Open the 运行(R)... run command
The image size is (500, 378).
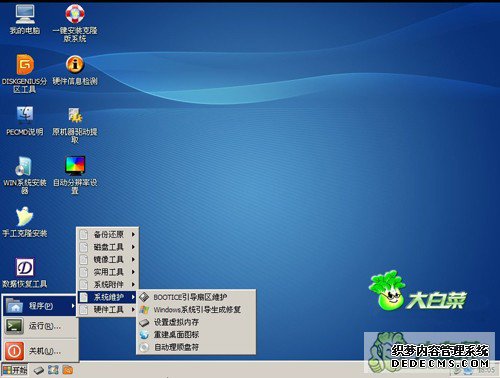click(40, 326)
